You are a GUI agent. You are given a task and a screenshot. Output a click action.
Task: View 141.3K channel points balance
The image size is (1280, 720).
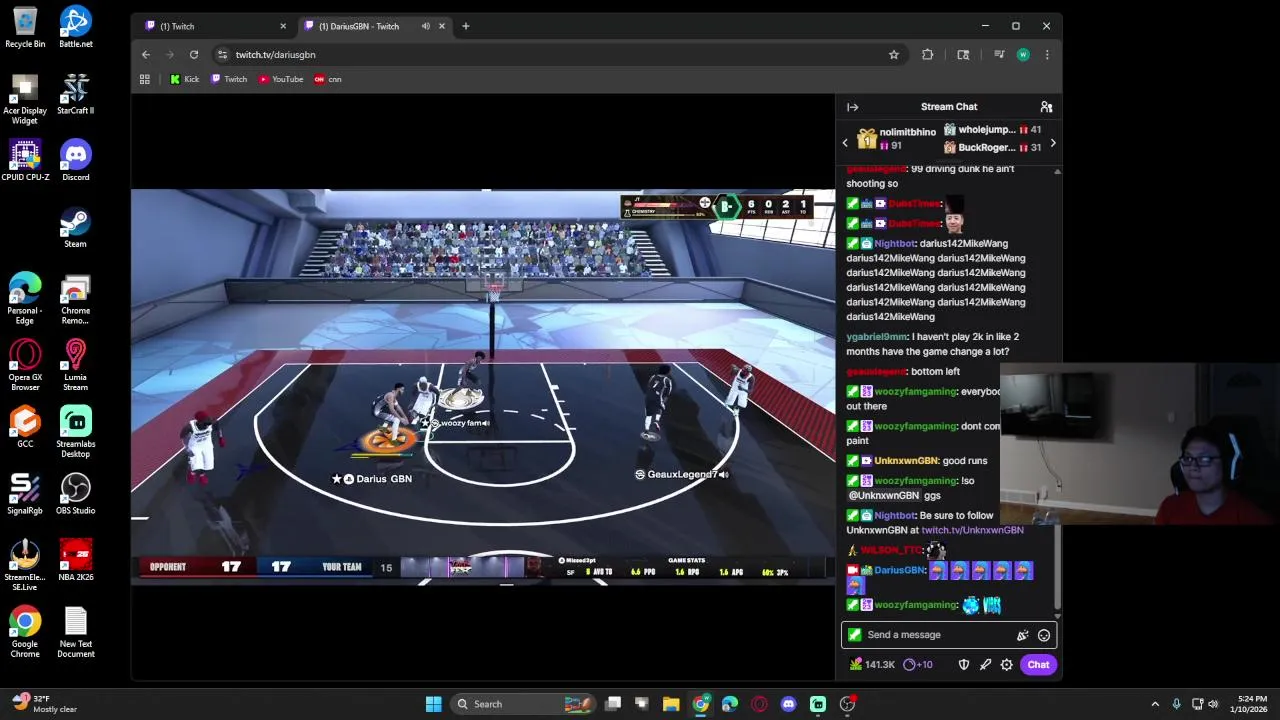click(x=871, y=665)
